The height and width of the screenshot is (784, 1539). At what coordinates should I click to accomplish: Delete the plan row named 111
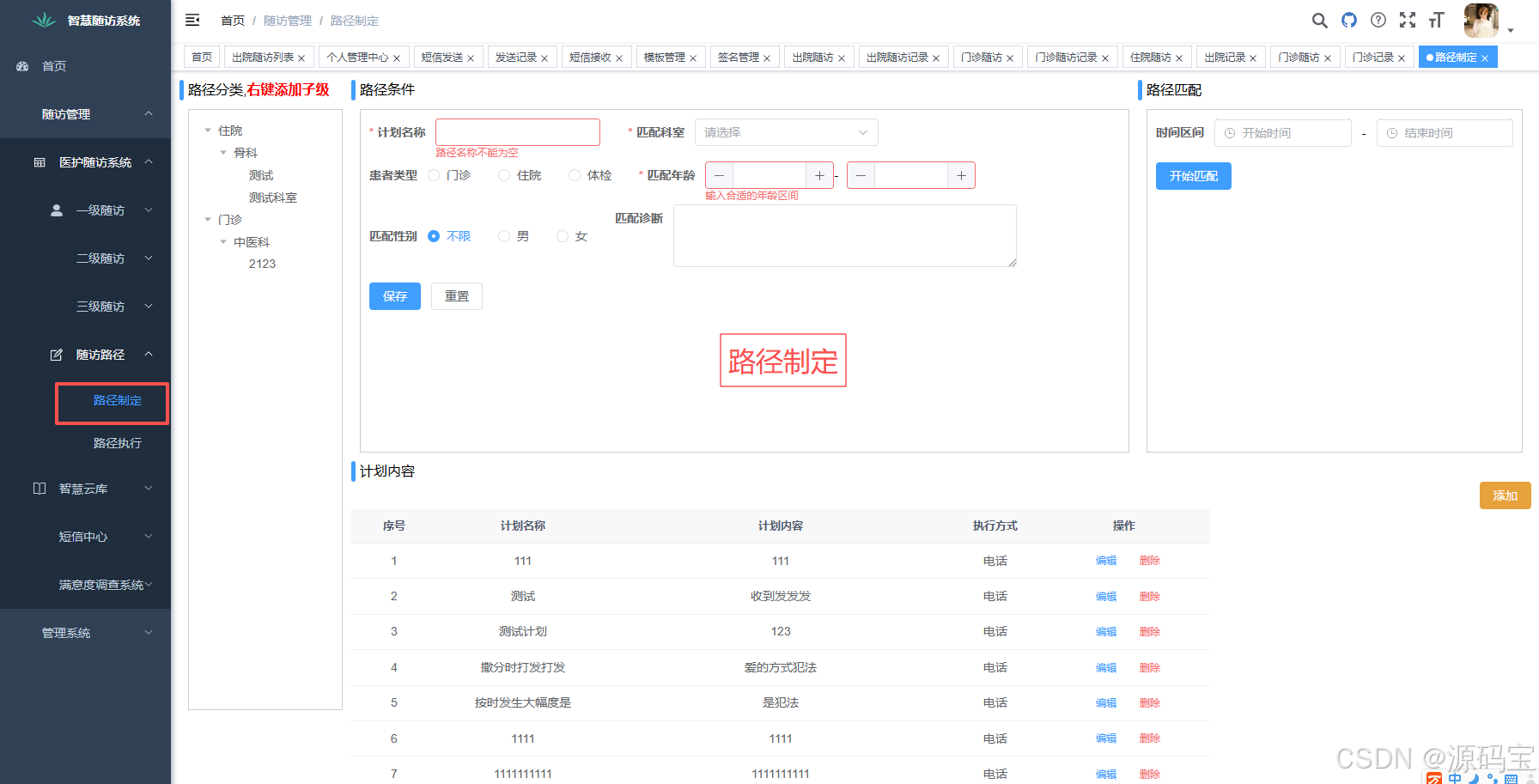click(1150, 561)
